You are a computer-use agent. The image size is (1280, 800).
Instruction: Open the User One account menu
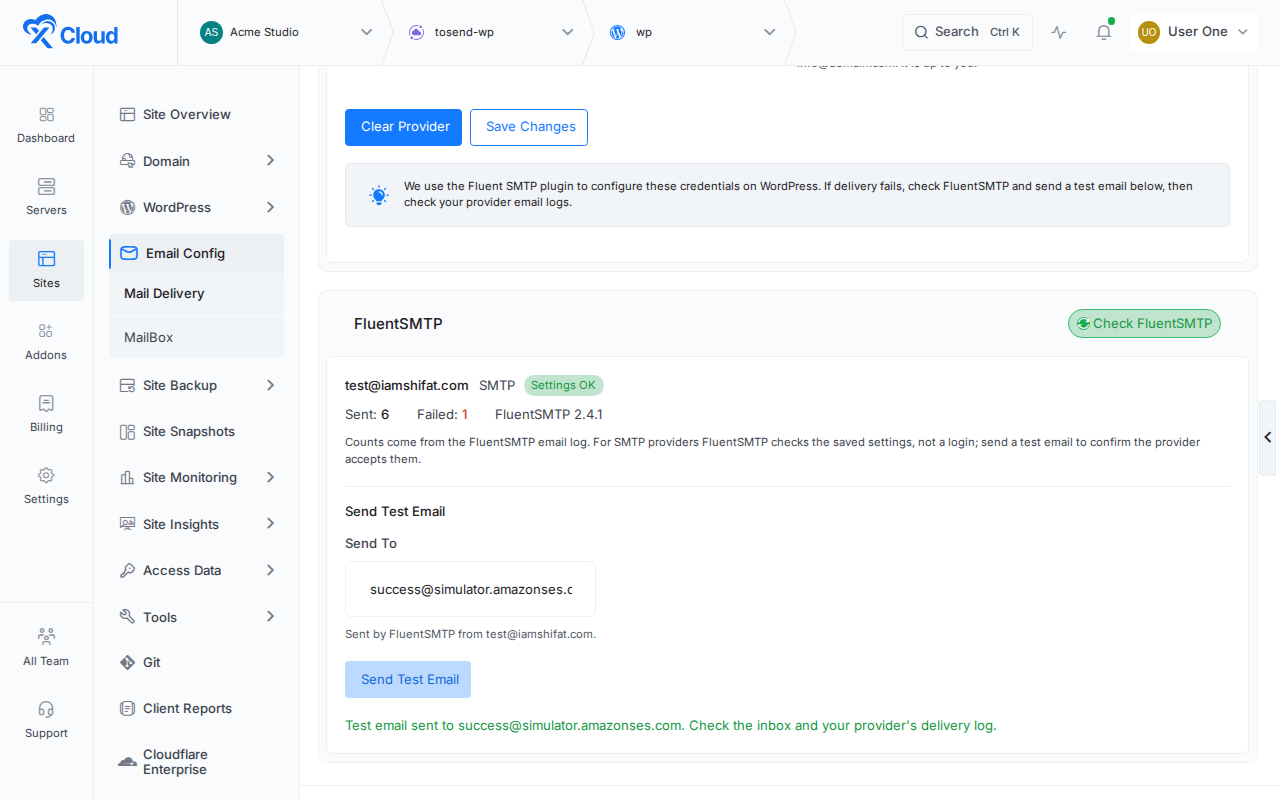click(x=1194, y=32)
